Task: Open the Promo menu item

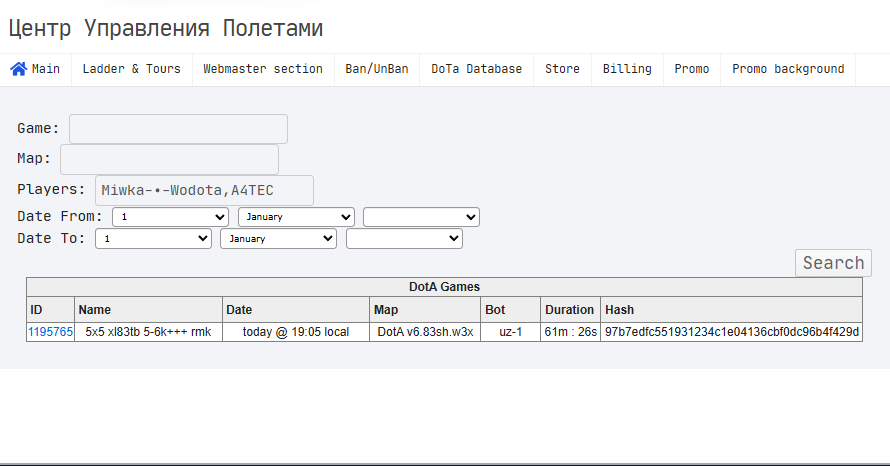Action: 692,69
